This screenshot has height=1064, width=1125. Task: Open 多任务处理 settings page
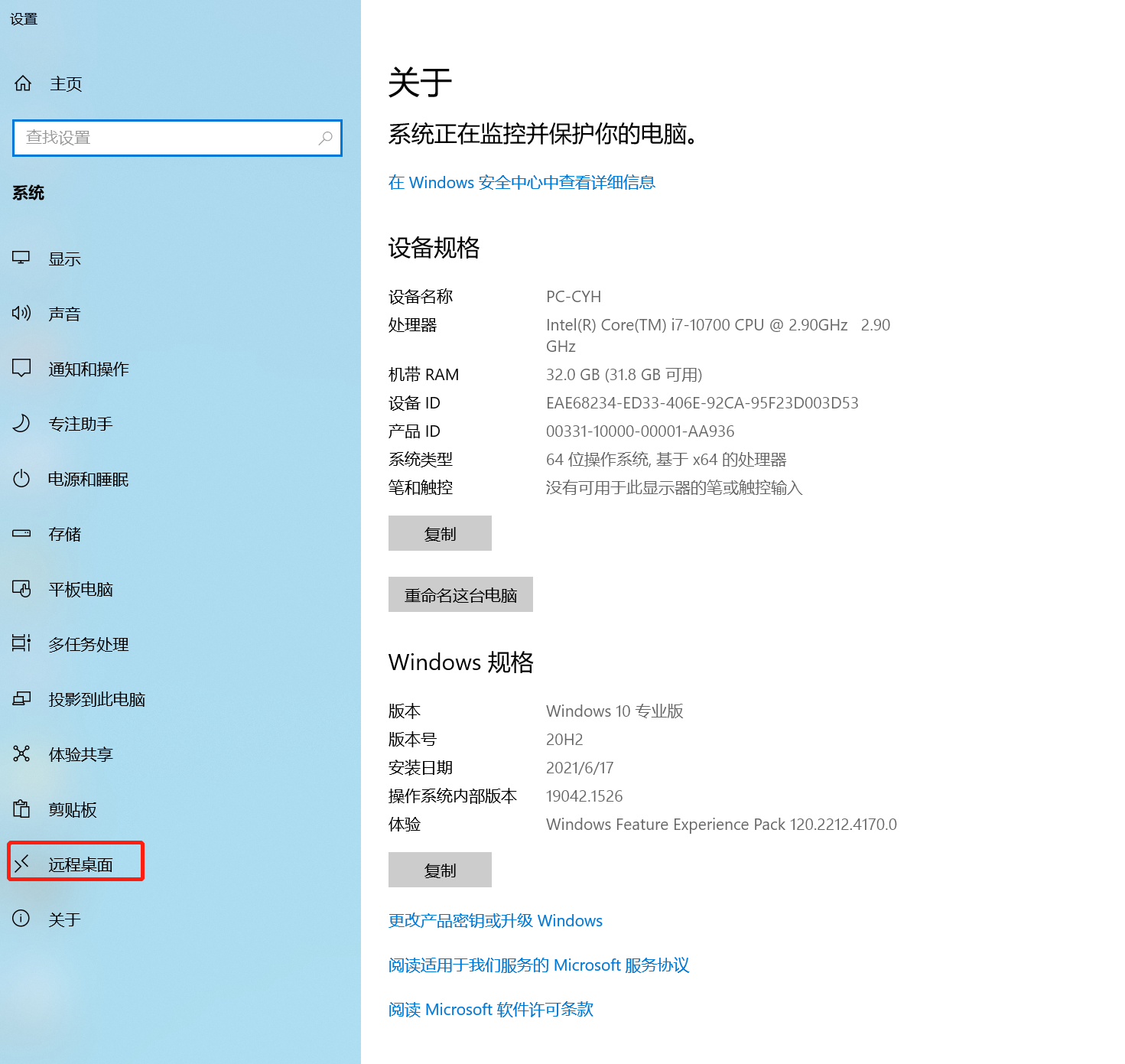pos(89,645)
